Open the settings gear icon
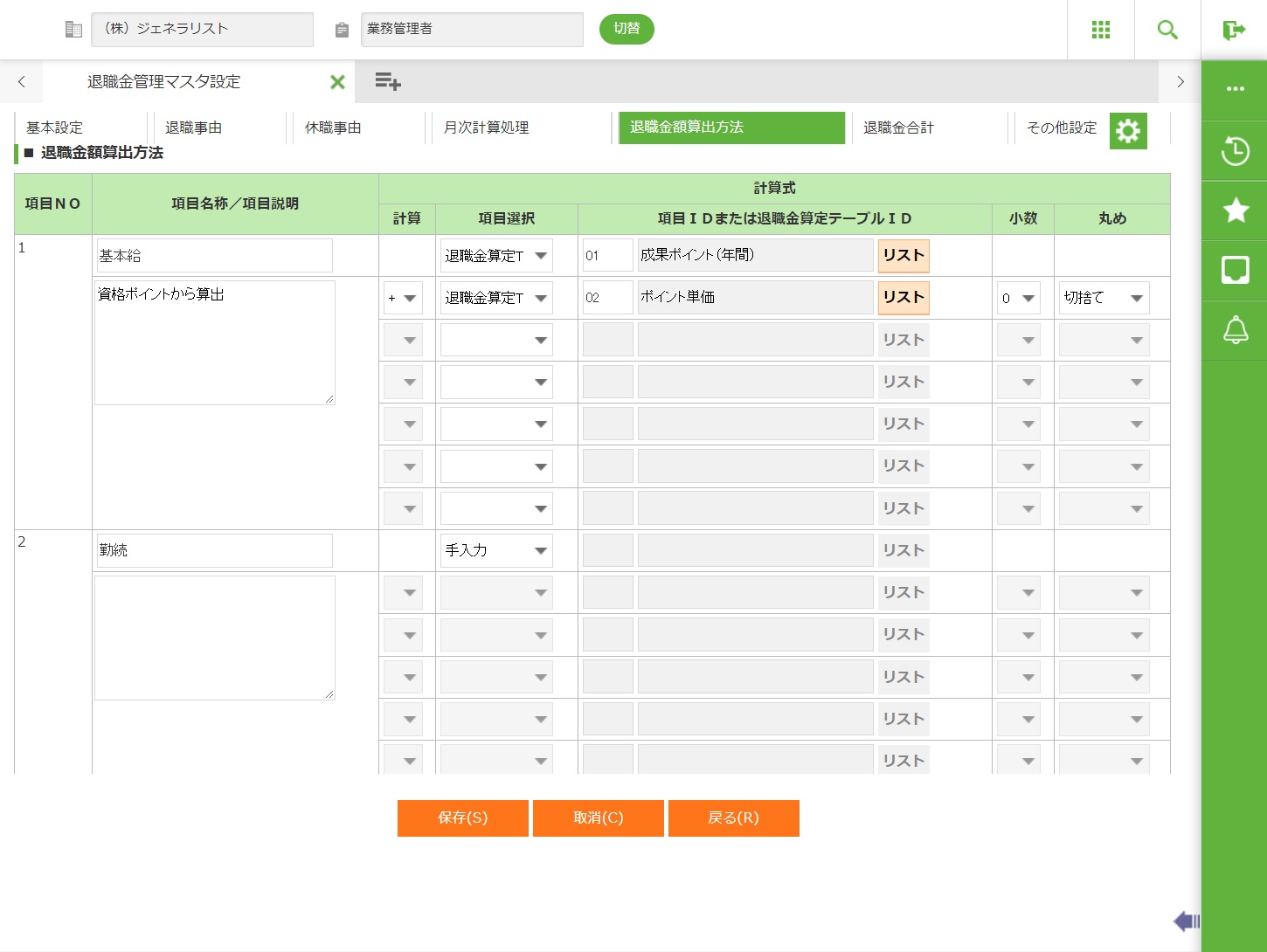This screenshot has height=952, width=1267. click(1128, 131)
